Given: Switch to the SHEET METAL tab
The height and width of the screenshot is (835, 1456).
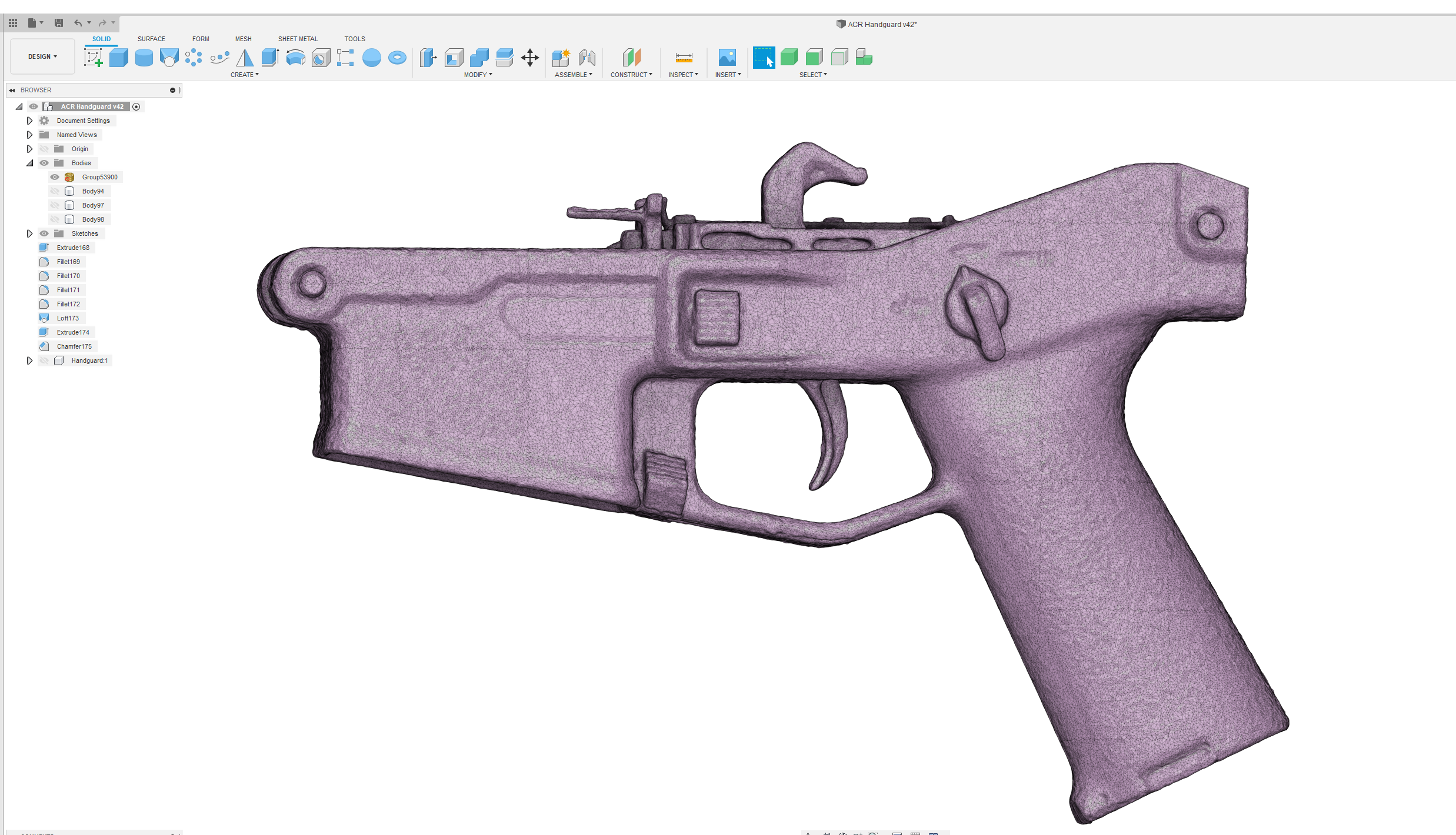Looking at the screenshot, I should pos(298,39).
